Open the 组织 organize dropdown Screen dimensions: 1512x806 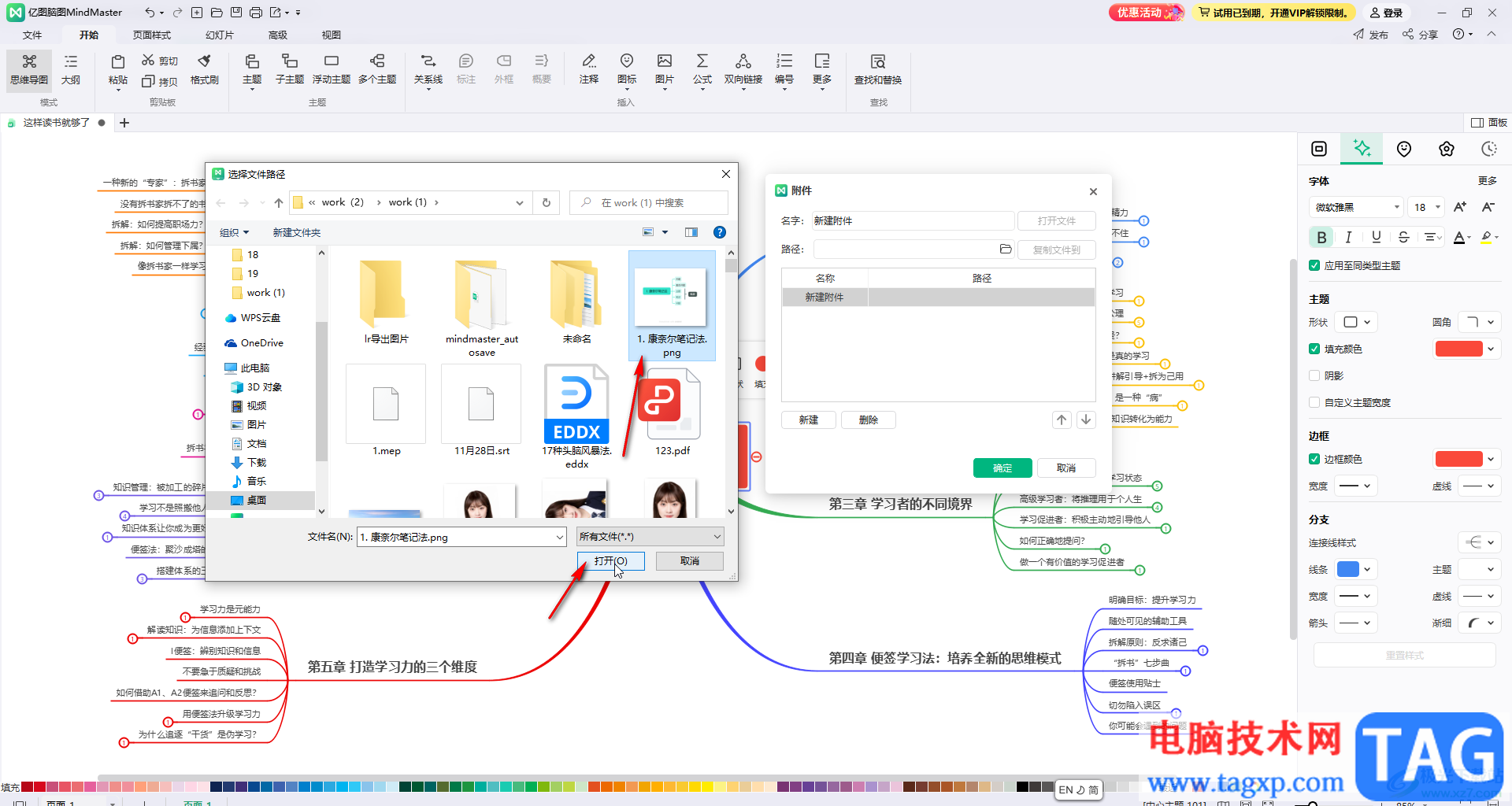point(234,232)
